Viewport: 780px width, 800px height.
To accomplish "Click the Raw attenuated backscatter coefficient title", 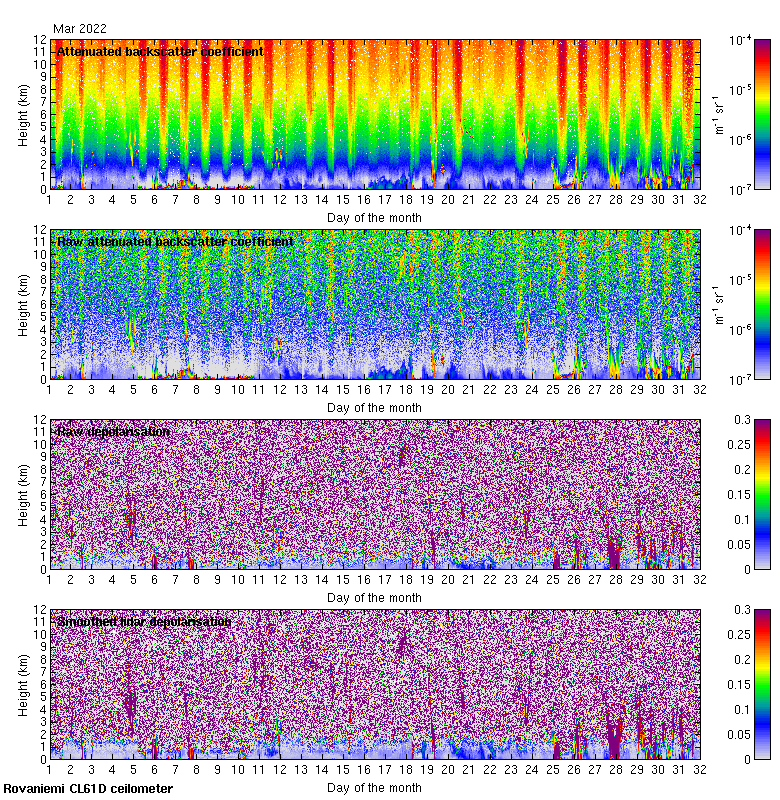I will tap(175, 242).
